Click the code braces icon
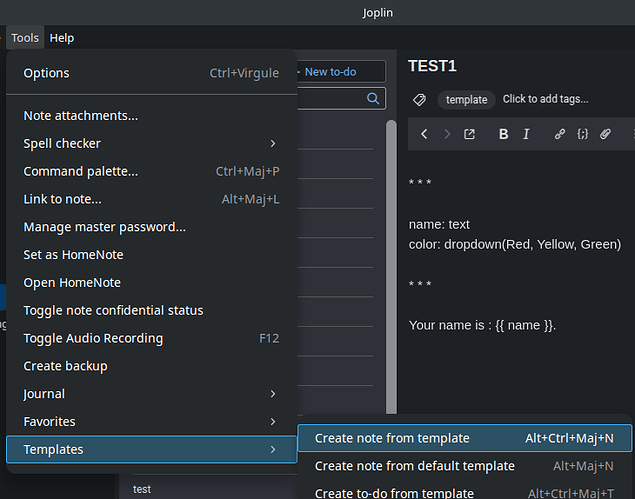The height and width of the screenshot is (499, 635). pyautogui.click(x=582, y=134)
